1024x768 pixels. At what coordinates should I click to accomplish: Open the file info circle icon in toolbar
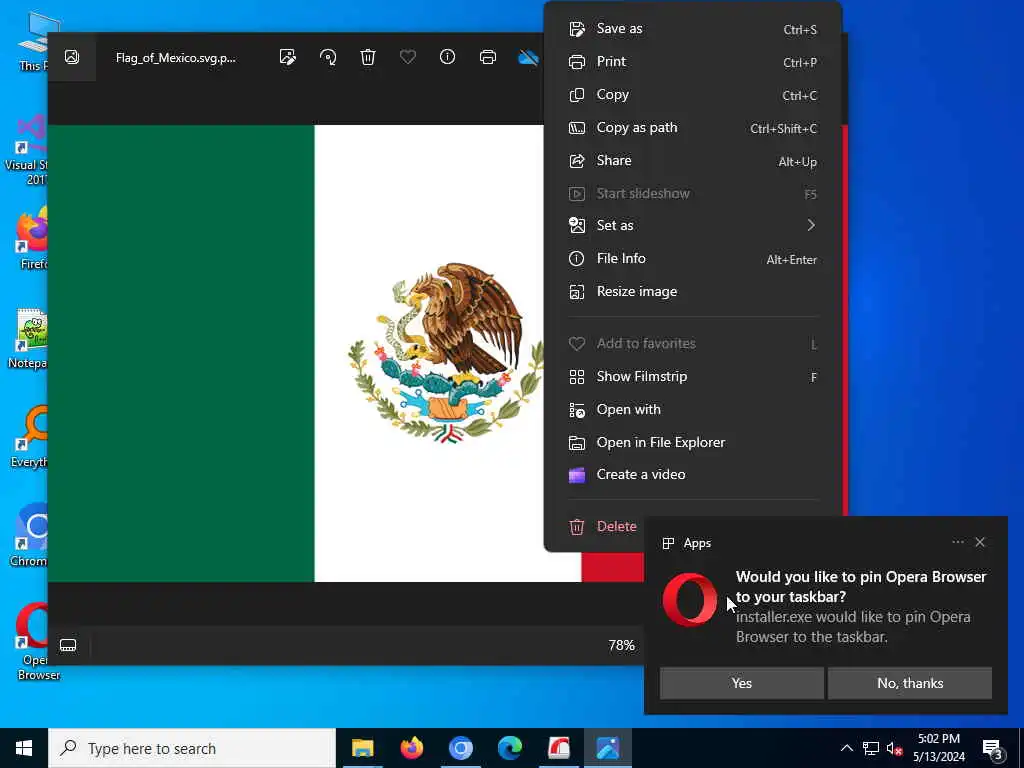447,57
